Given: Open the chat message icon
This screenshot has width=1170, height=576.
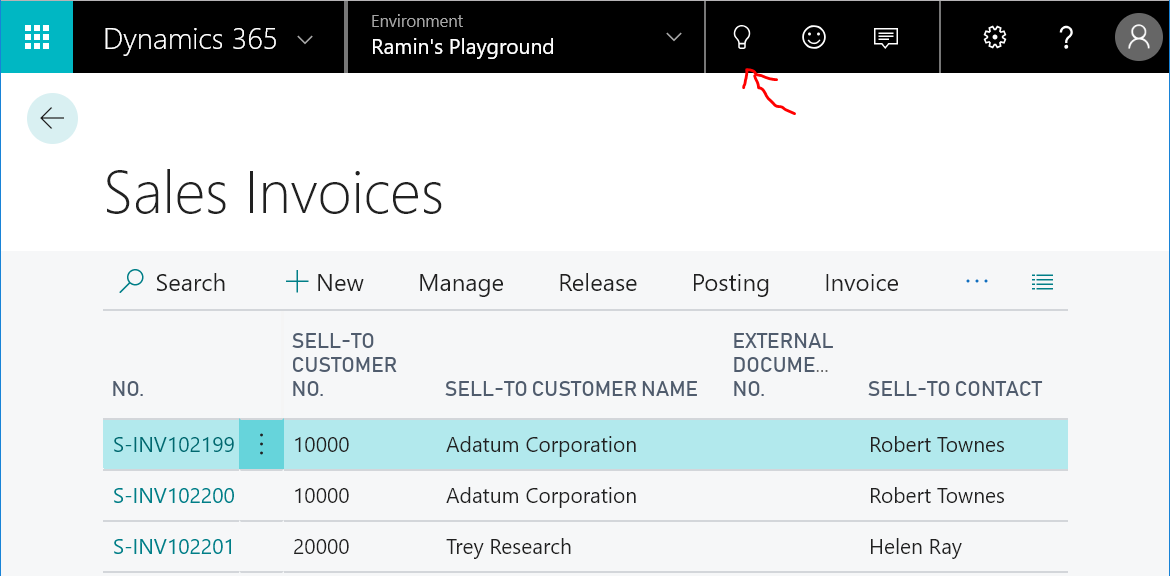Looking at the screenshot, I should (x=885, y=37).
